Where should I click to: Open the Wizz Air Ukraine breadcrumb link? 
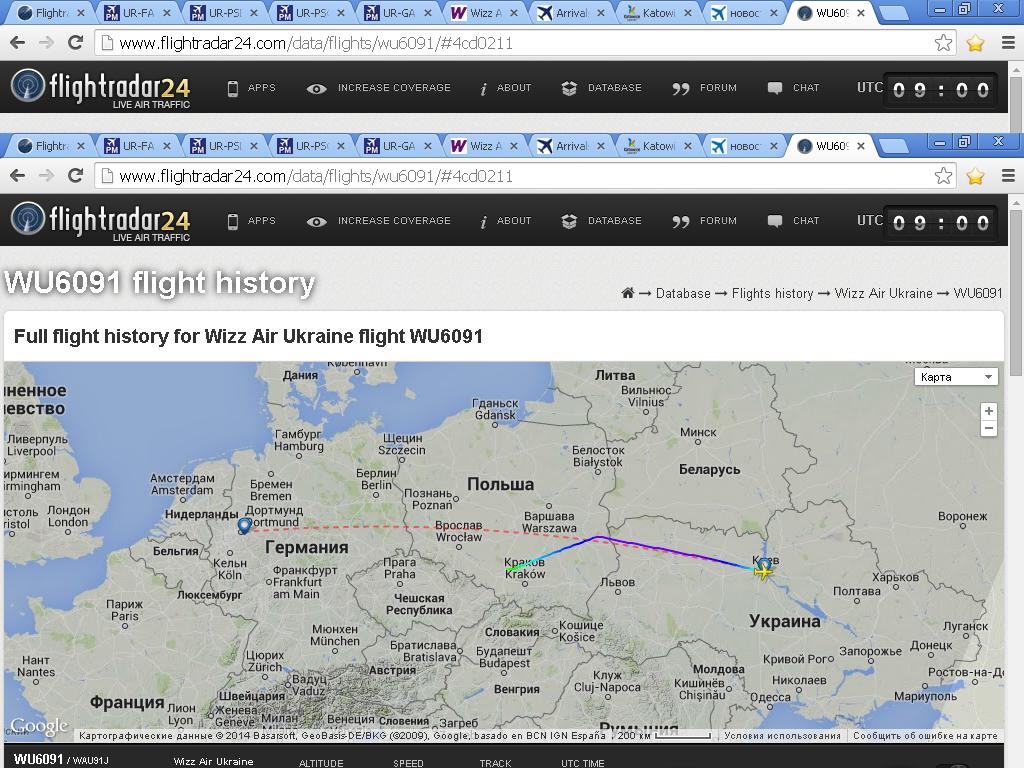883,293
